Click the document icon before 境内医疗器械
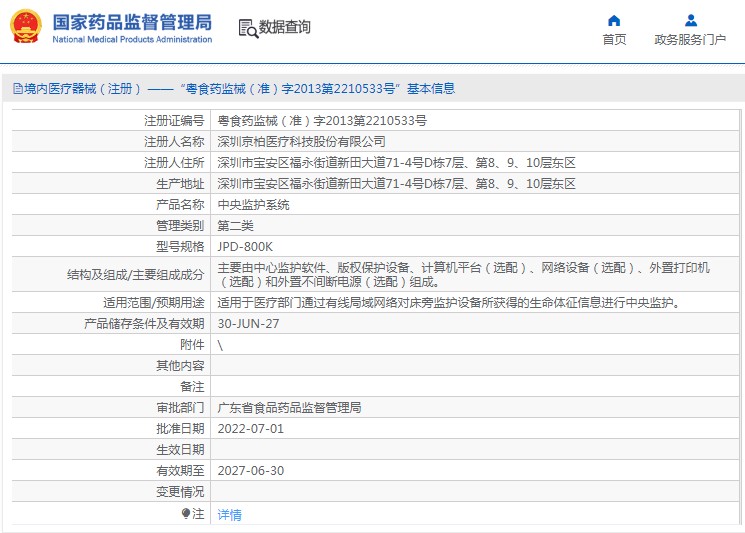745x533 pixels. 18,88
